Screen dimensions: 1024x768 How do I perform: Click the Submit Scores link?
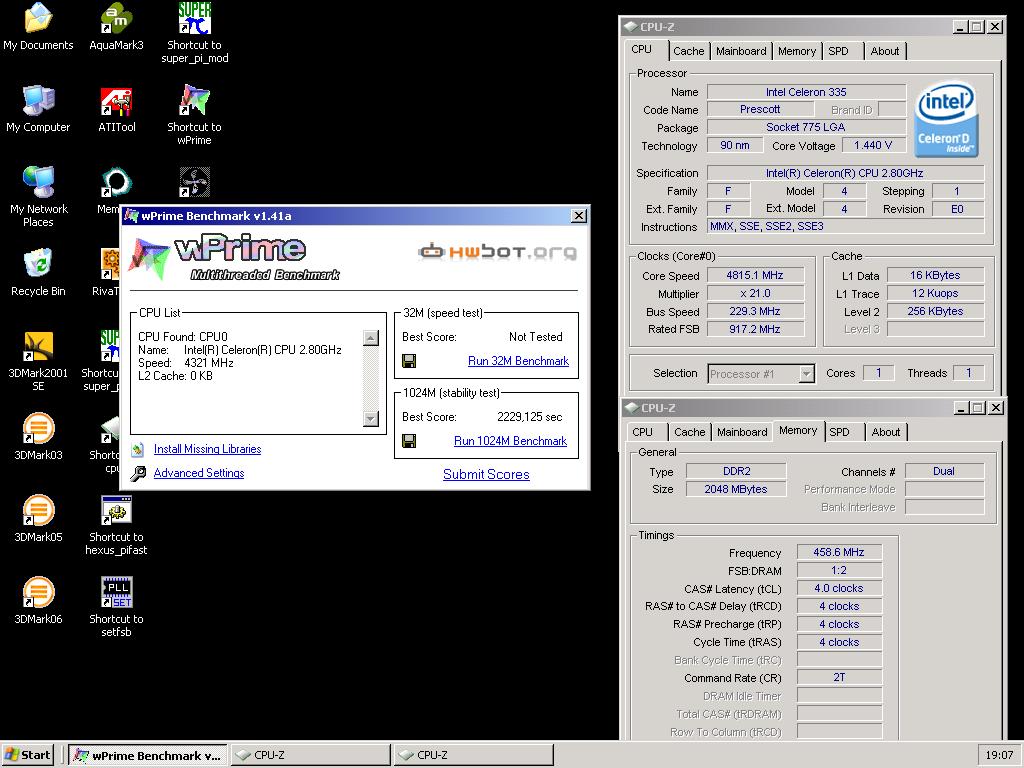[487, 475]
